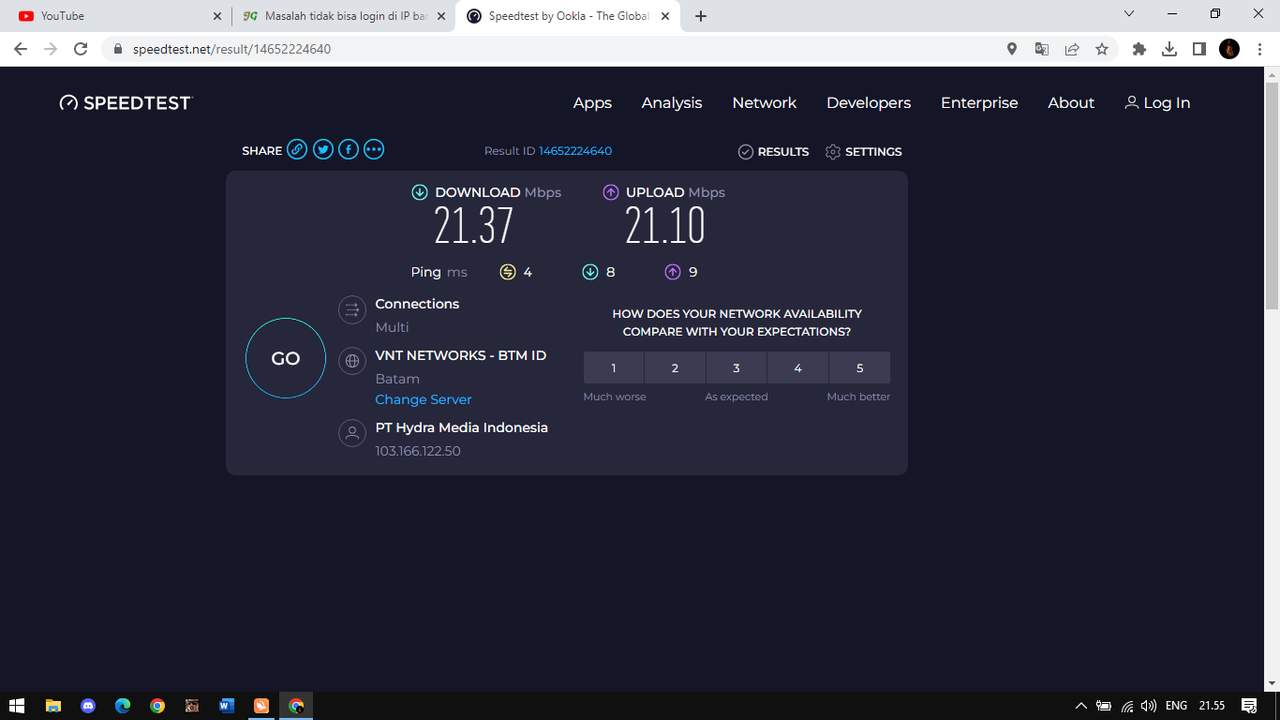
Task: Open the Apps menu
Action: pyautogui.click(x=592, y=103)
